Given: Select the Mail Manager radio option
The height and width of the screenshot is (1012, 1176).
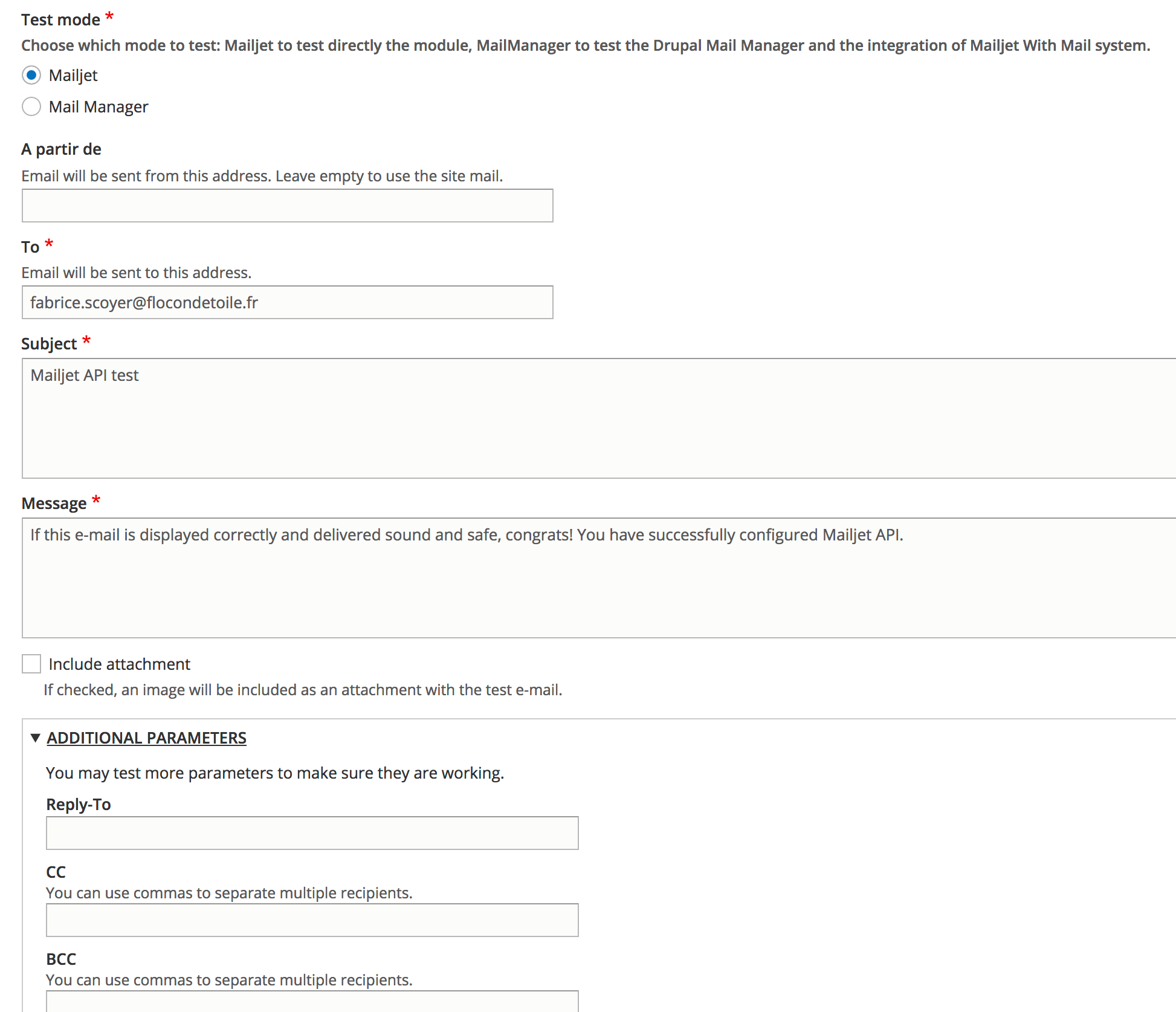Looking at the screenshot, I should click(31, 107).
